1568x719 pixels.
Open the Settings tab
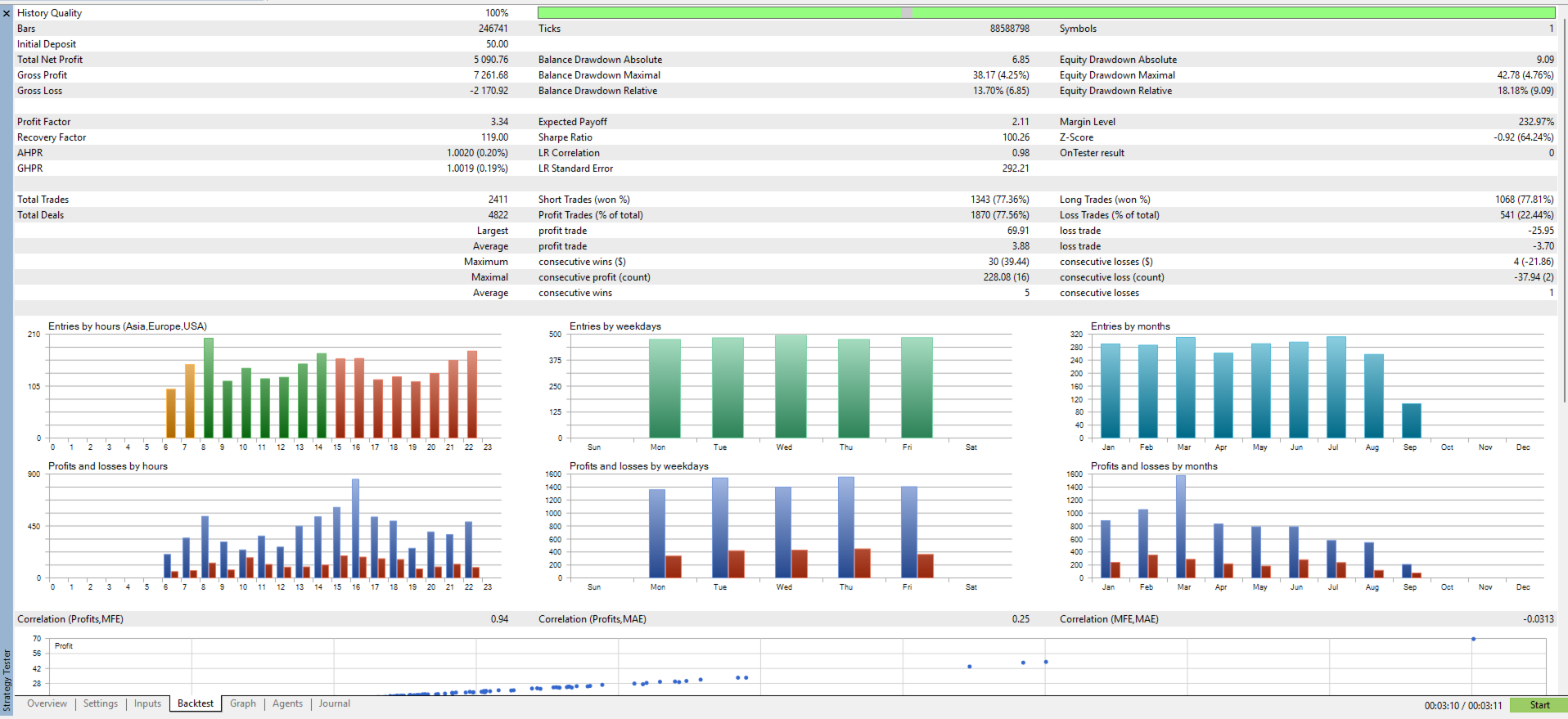101,703
